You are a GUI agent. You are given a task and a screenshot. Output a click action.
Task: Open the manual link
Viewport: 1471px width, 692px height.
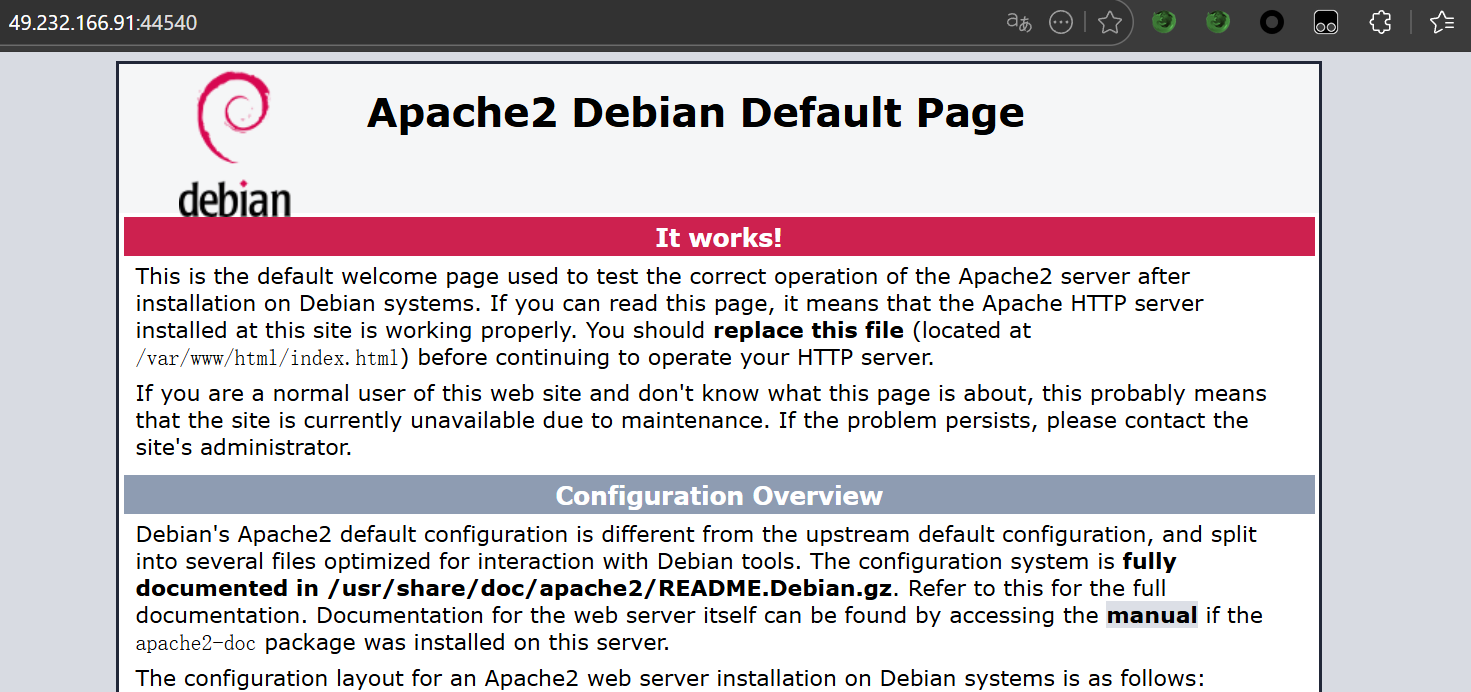pyautogui.click(x=1152, y=615)
